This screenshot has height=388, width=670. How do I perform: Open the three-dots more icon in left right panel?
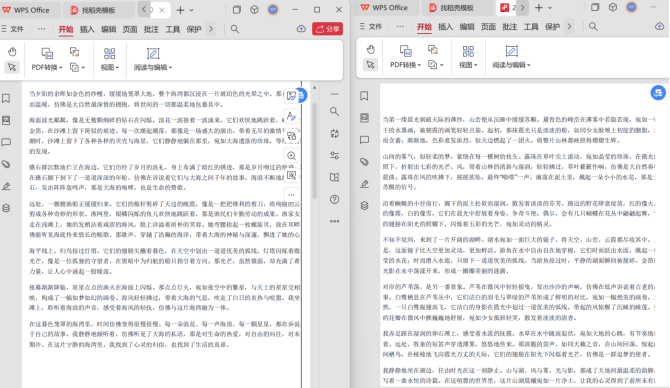335,221
